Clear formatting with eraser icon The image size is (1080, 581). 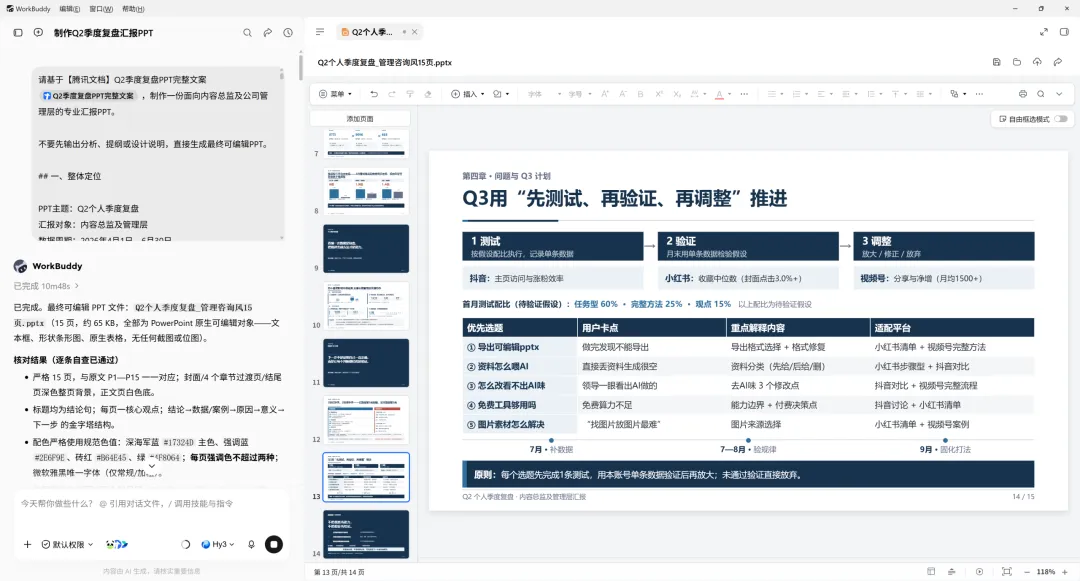point(428,94)
